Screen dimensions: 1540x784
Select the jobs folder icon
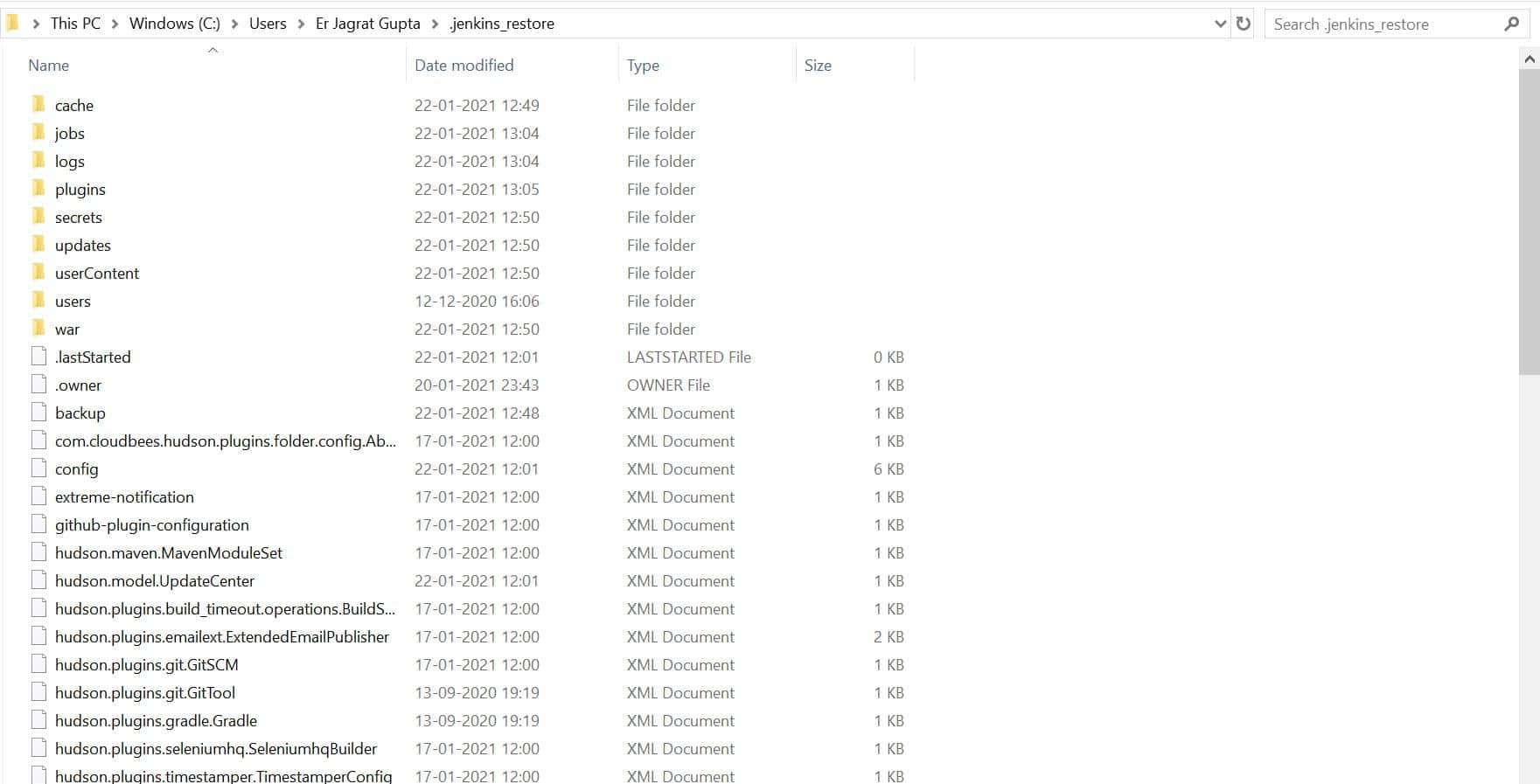(x=38, y=133)
